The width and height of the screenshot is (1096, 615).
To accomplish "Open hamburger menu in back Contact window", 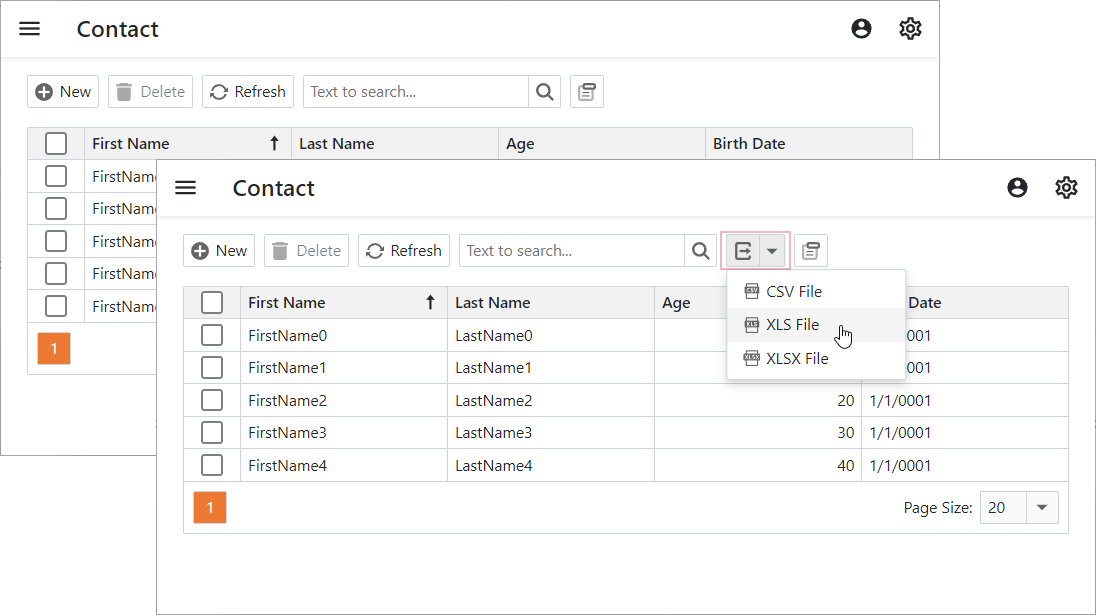I will [29, 29].
